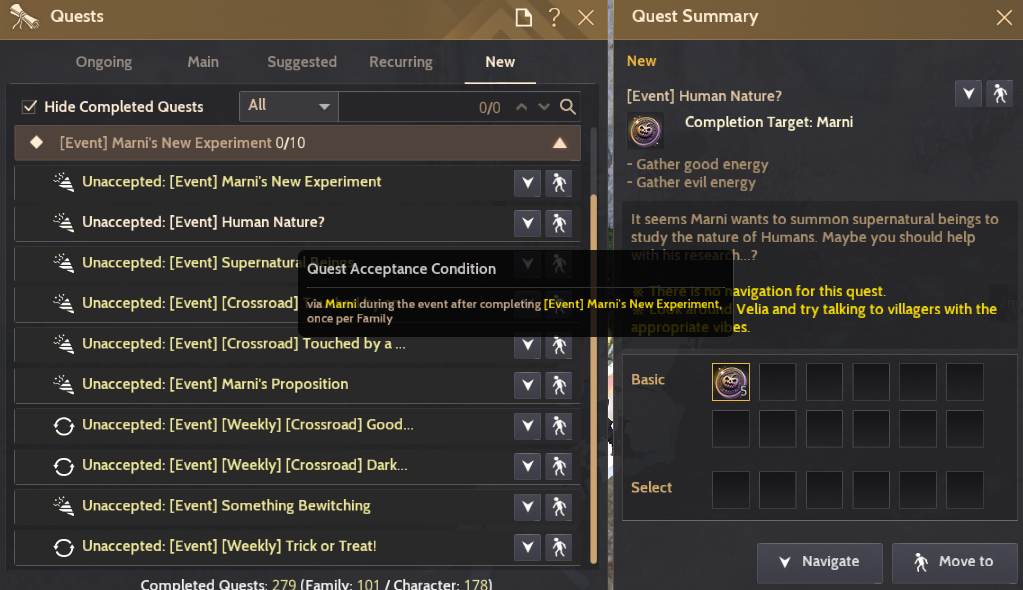The width and height of the screenshot is (1023, 590).
Task: Click the search magnifier icon in Quests
Action: pyautogui.click(x=567, y=107)
